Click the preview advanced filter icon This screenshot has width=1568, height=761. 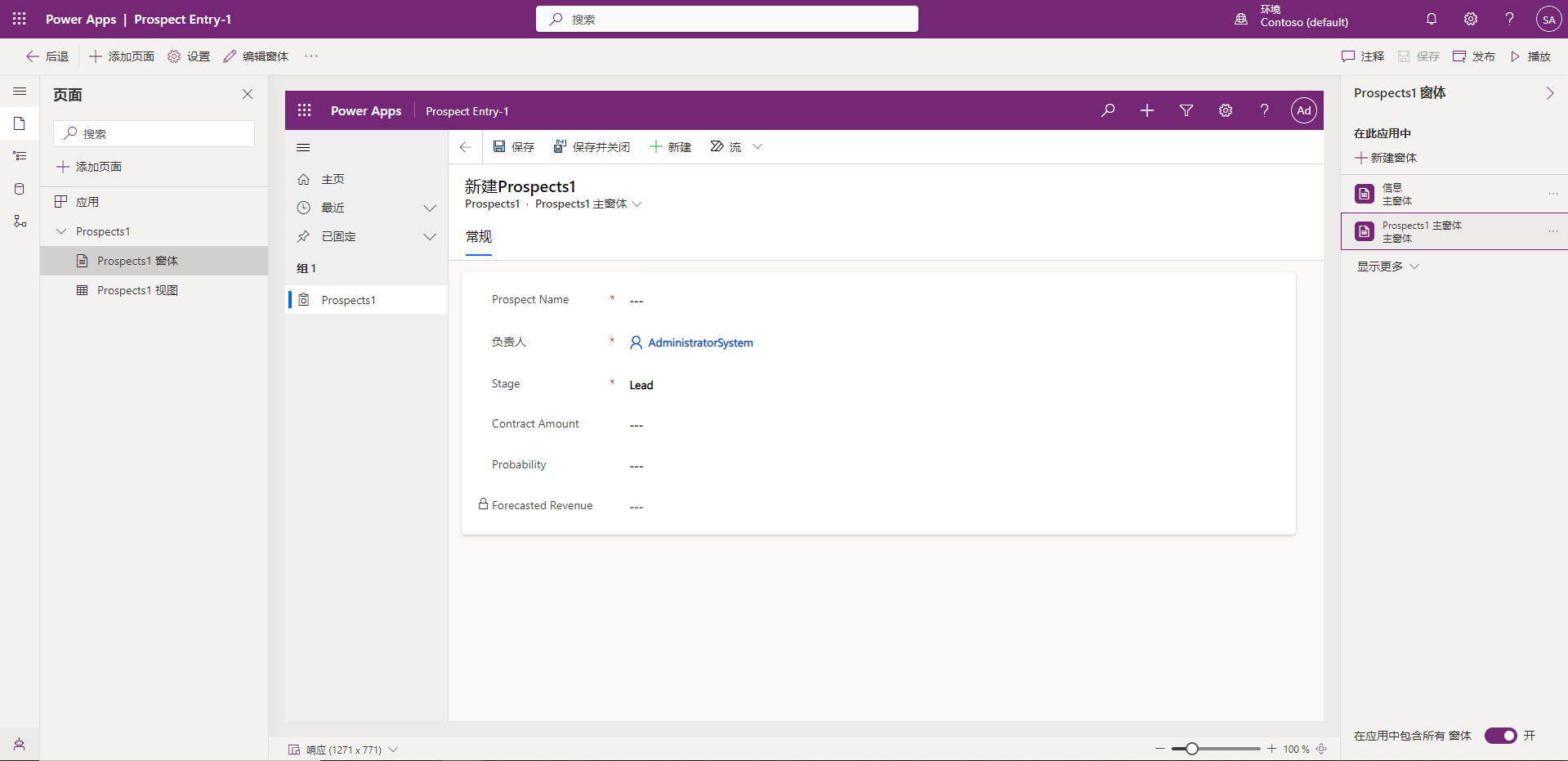tap(1186, 110)
